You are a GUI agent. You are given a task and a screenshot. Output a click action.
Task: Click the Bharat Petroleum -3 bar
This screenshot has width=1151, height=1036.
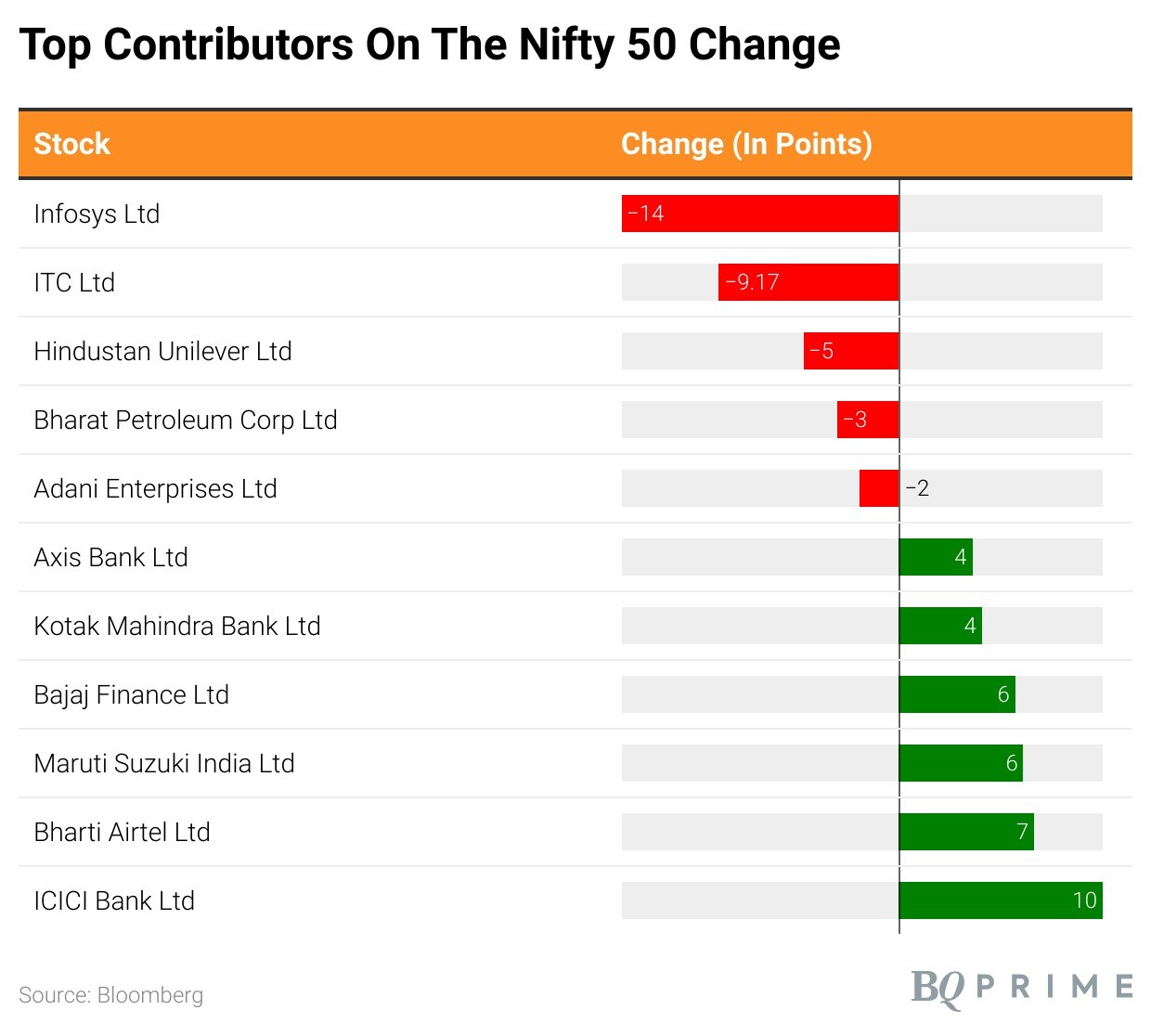tap(868, 420)
